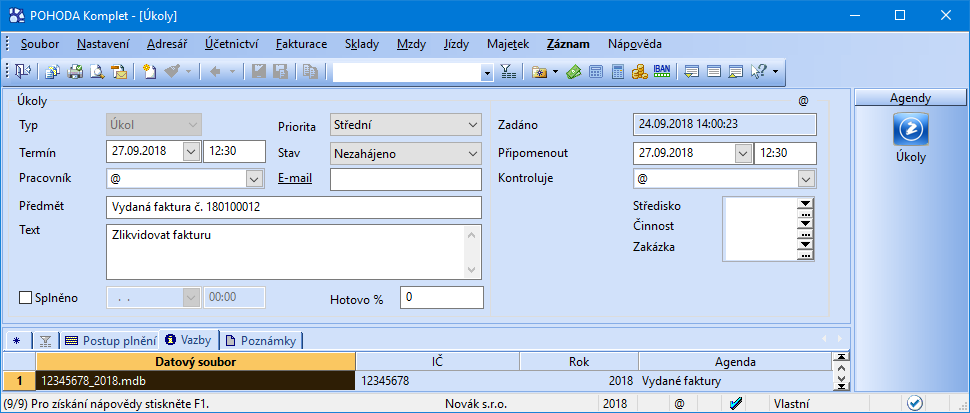
Task: Click the Agendy panel header
Action: [x=910, y=98]
